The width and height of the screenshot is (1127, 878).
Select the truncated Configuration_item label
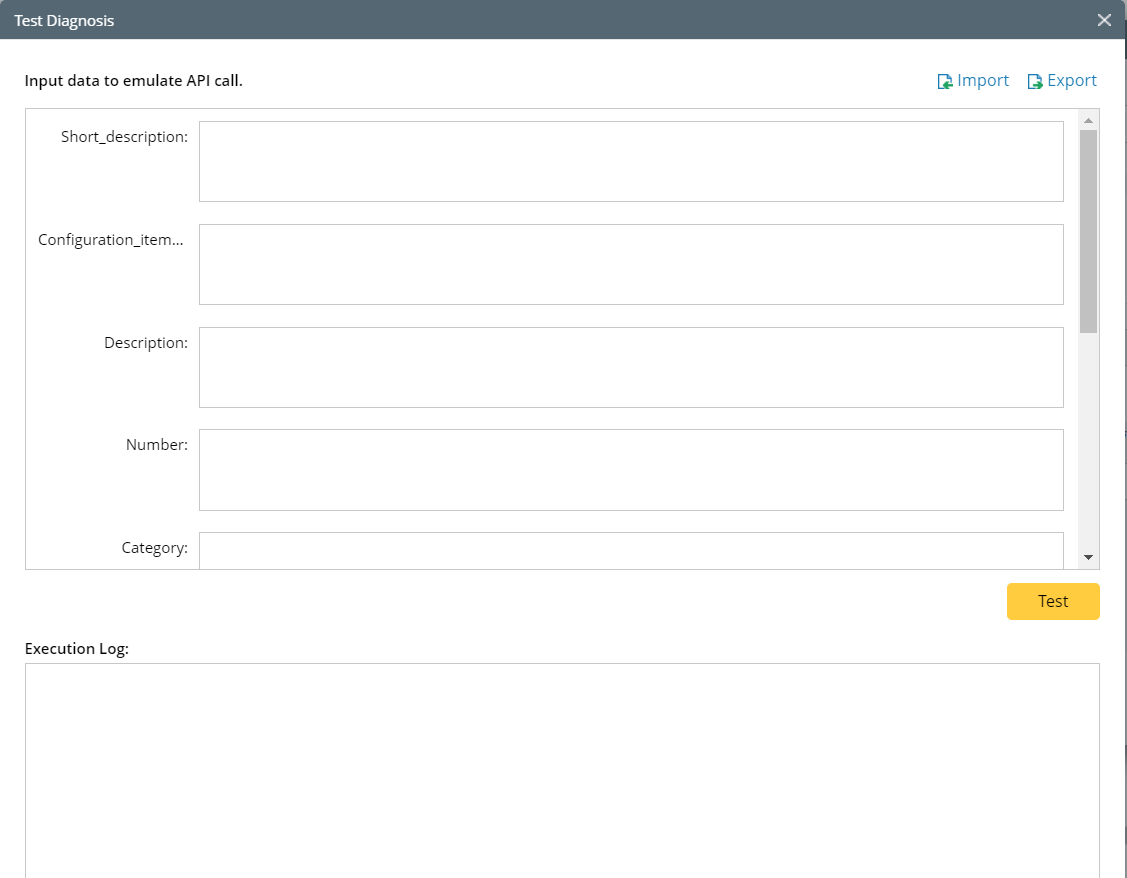[x=111, y=240]
